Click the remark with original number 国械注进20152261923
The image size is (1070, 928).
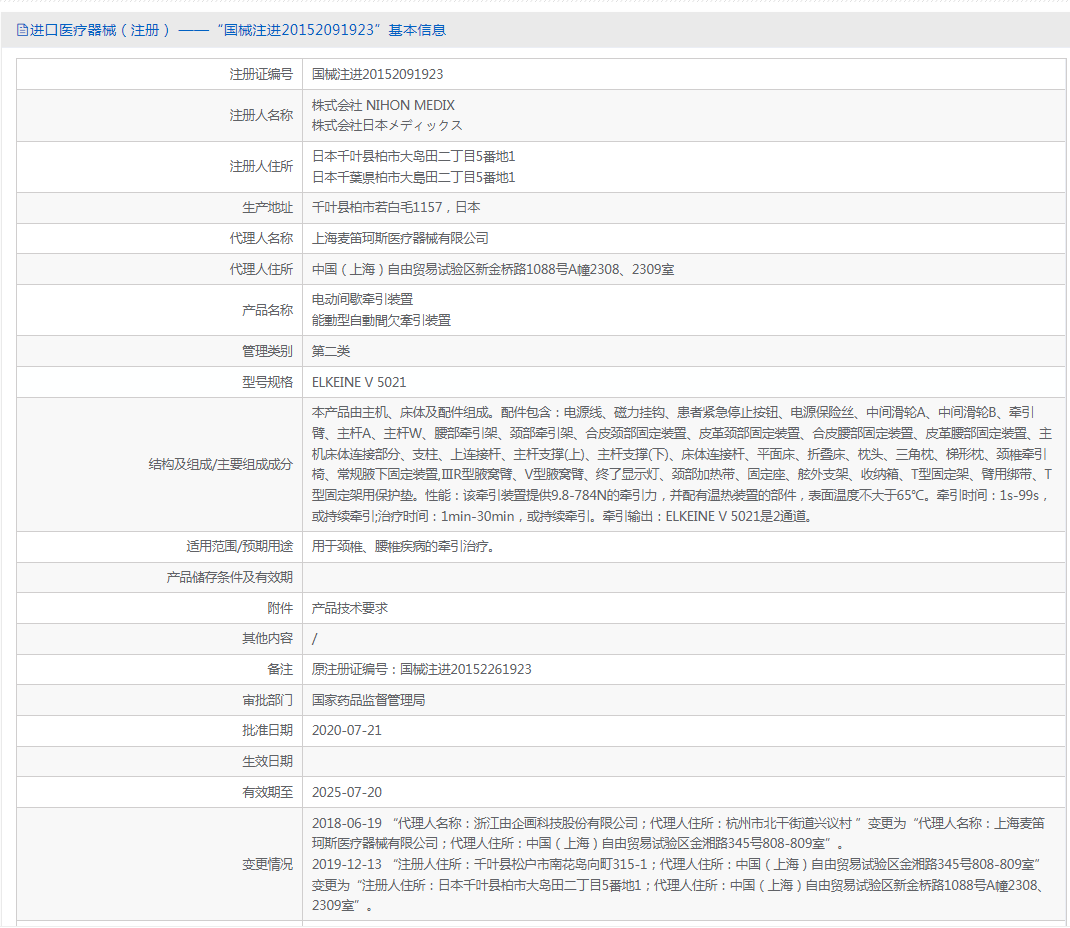(x=421, y=669)
